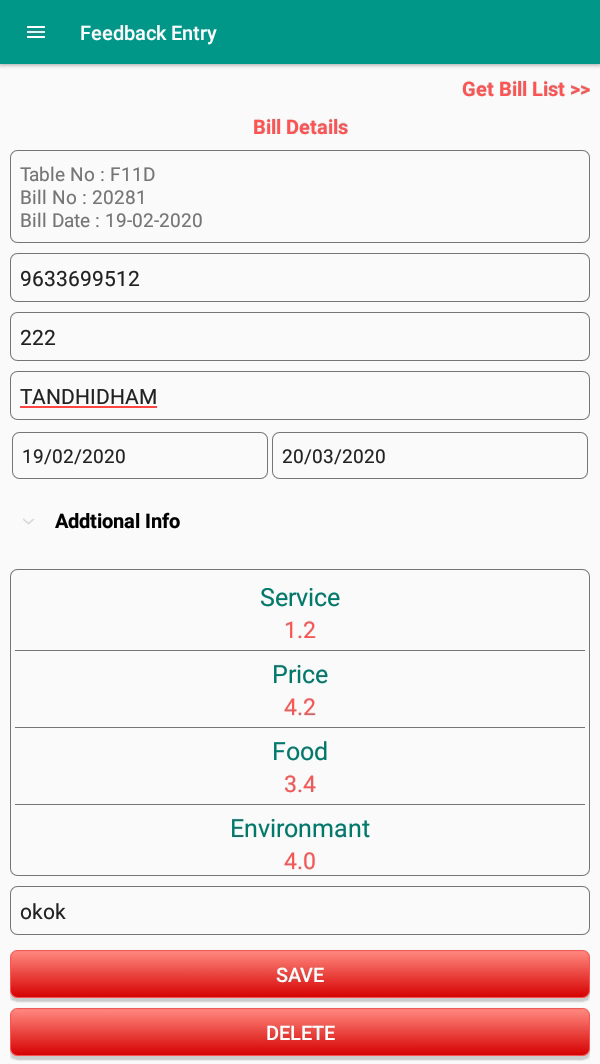This screenshot has width=600, height=1064.
Task: Select the Food rating row
Action: point(300,766)
